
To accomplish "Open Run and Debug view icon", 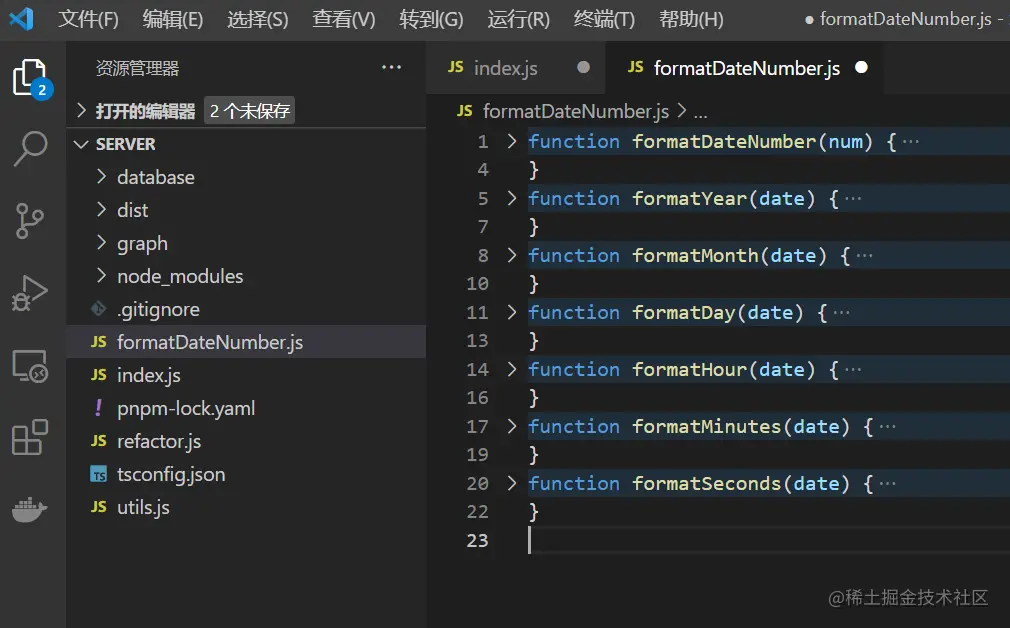I will coord(30,293).
